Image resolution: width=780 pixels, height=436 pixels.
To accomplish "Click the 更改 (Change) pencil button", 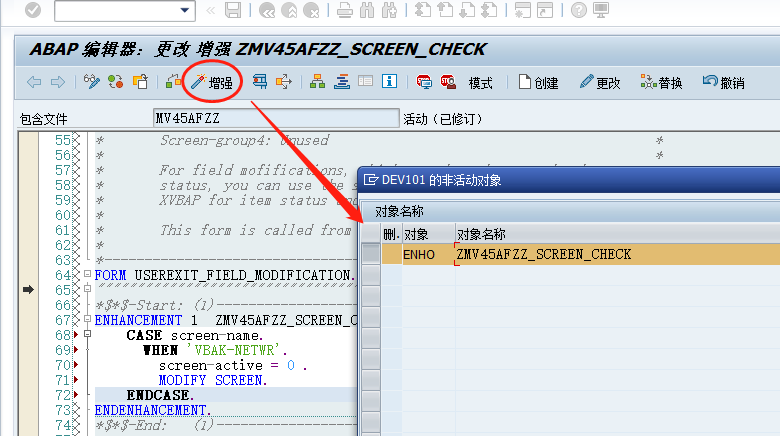I will [600, 82].
